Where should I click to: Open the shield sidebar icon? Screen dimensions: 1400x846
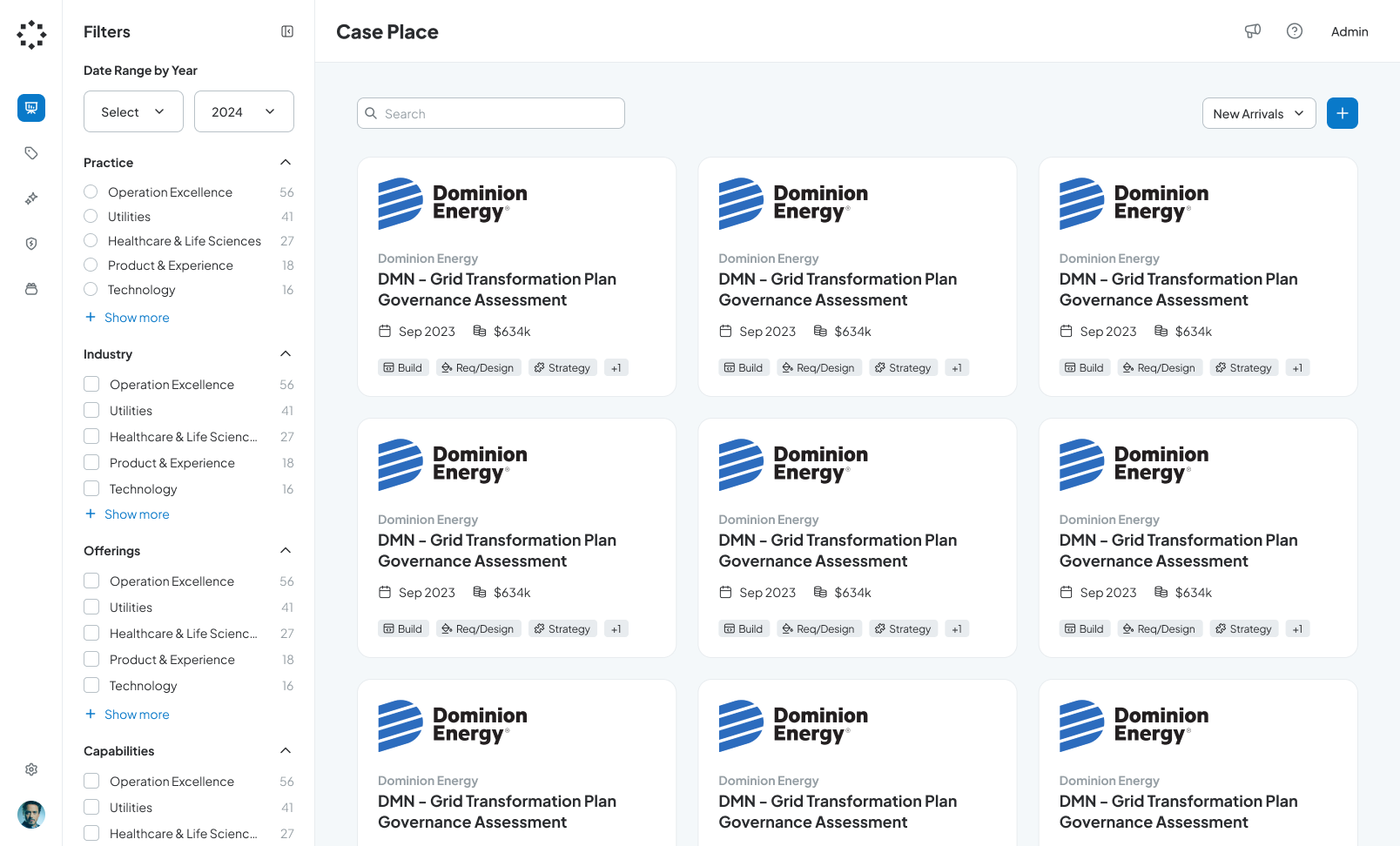[x=31, y=244]
